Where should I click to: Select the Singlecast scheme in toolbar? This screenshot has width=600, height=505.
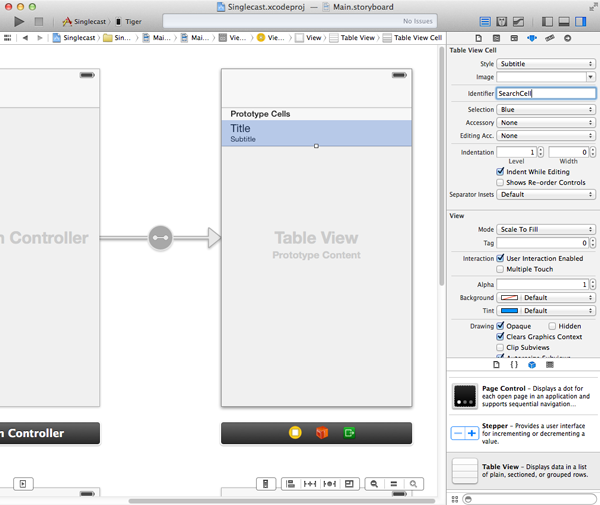coord(84,22)
